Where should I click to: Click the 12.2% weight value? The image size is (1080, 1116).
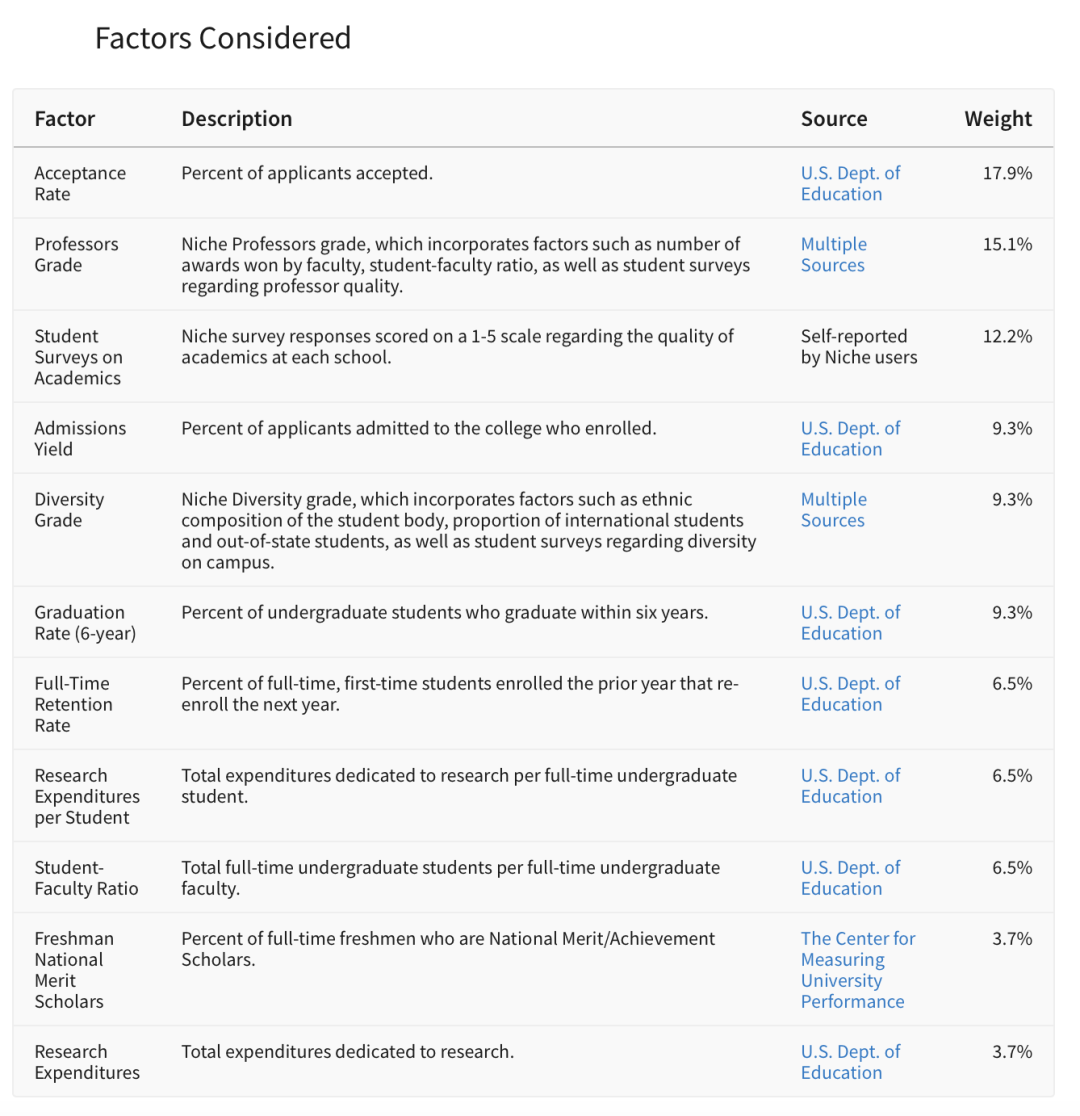tap(1007, 336)
